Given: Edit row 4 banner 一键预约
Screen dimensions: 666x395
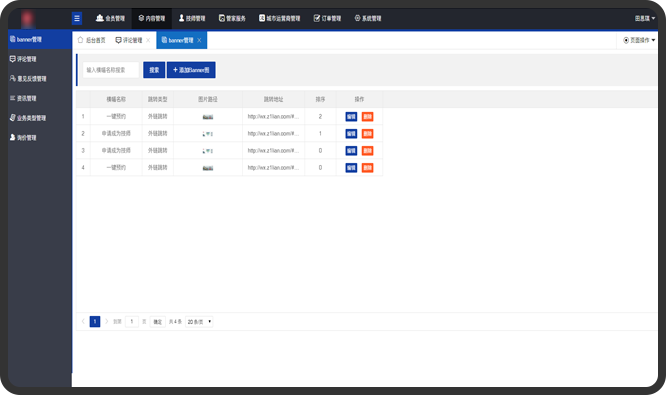Looking at the screenshot, I should [x=351, y=168].
